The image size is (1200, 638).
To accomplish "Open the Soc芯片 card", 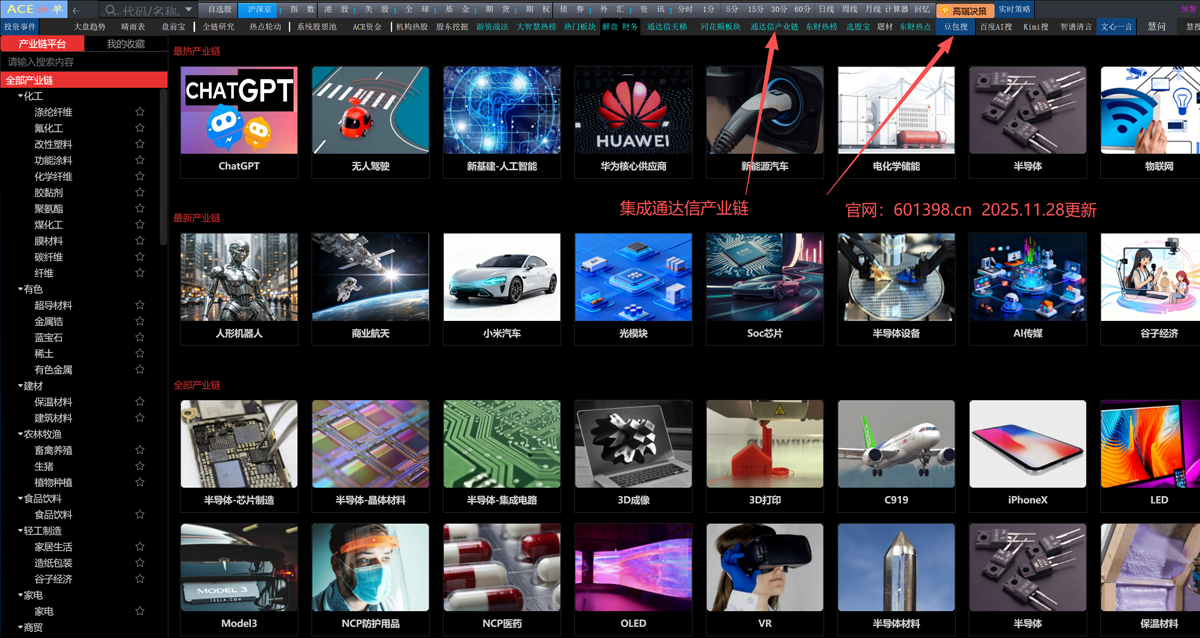I will click(x=765, y=290).
